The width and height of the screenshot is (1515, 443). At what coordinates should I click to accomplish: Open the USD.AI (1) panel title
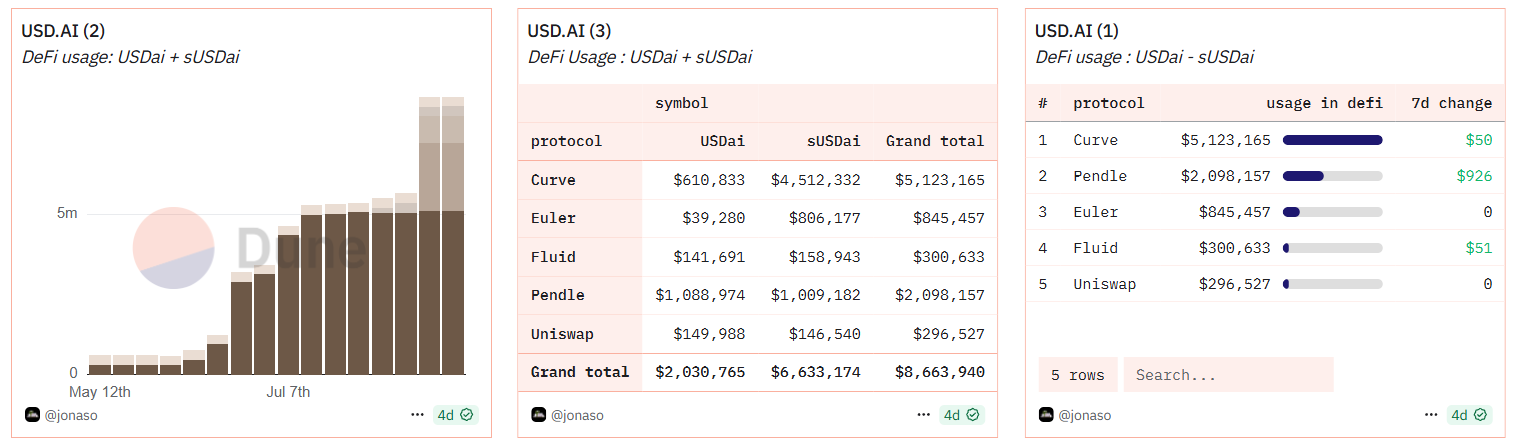1076,31
